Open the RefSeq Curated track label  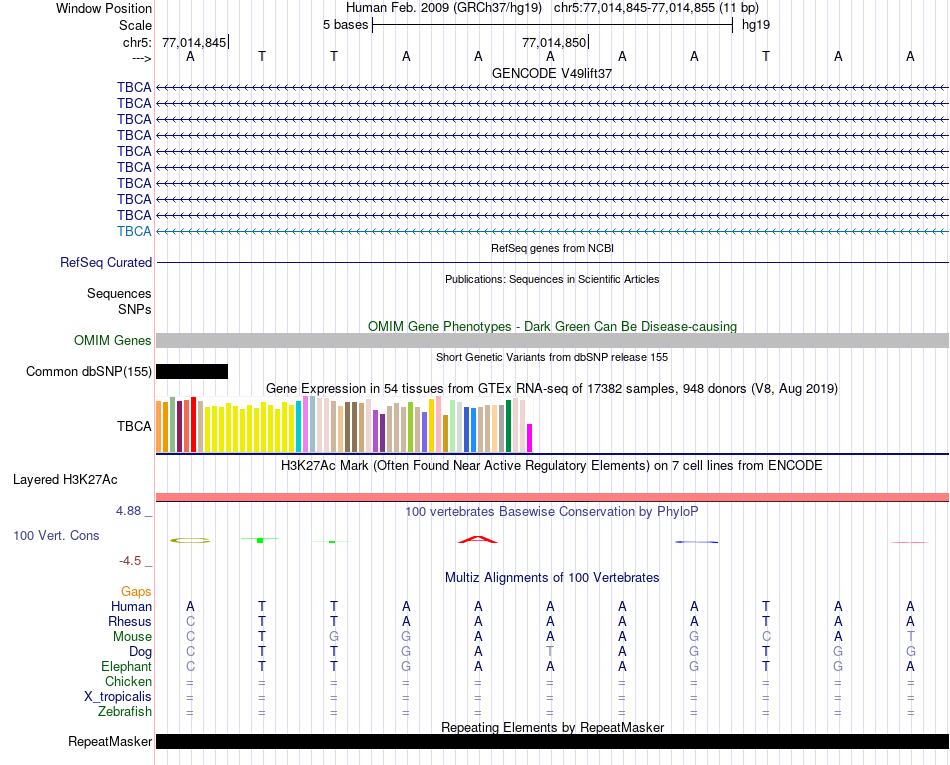[x=106, y=262]
